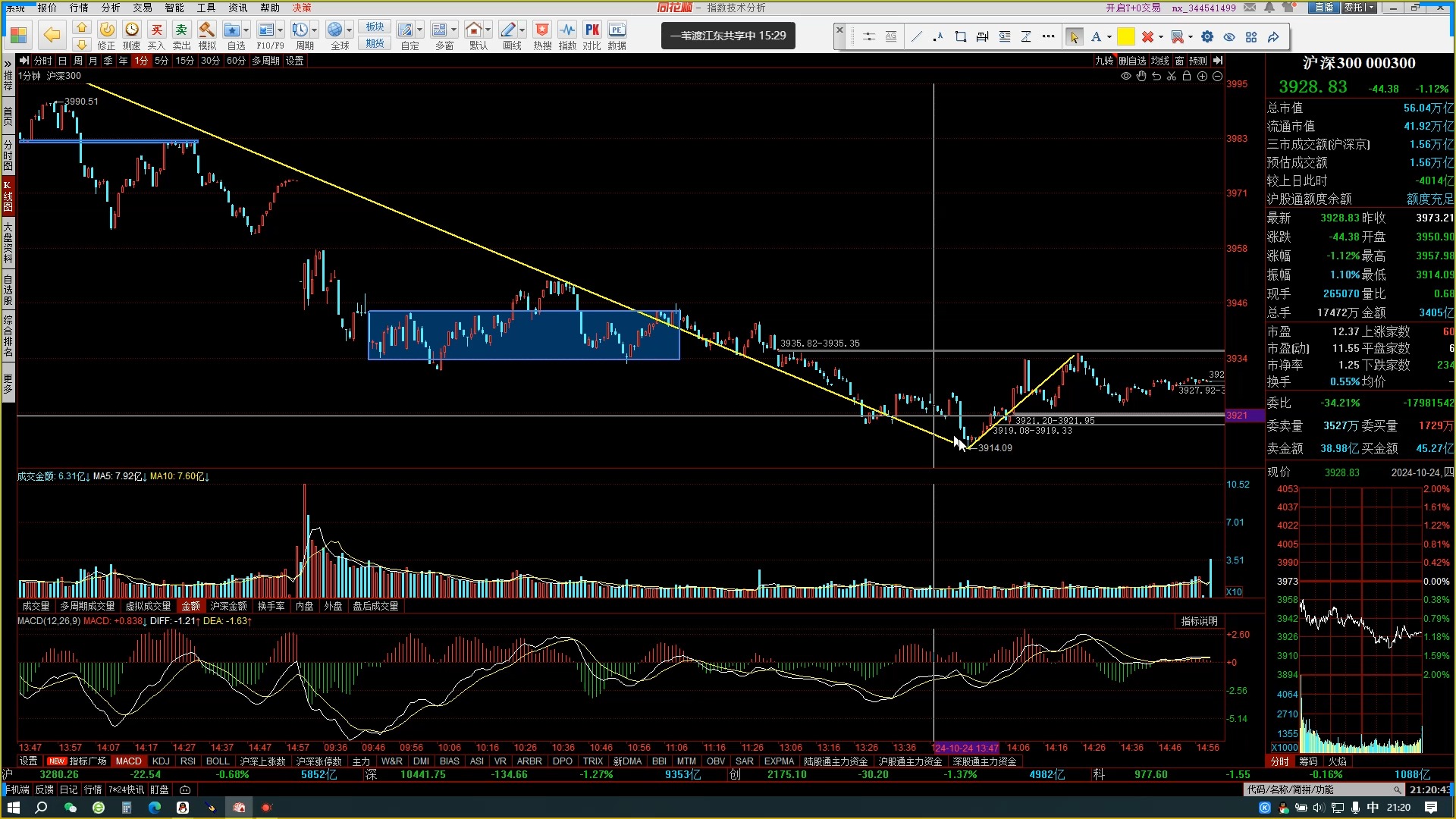The image size is (1456, 819).
Task: Select the 60分 period button
Action: click(236, 61)
